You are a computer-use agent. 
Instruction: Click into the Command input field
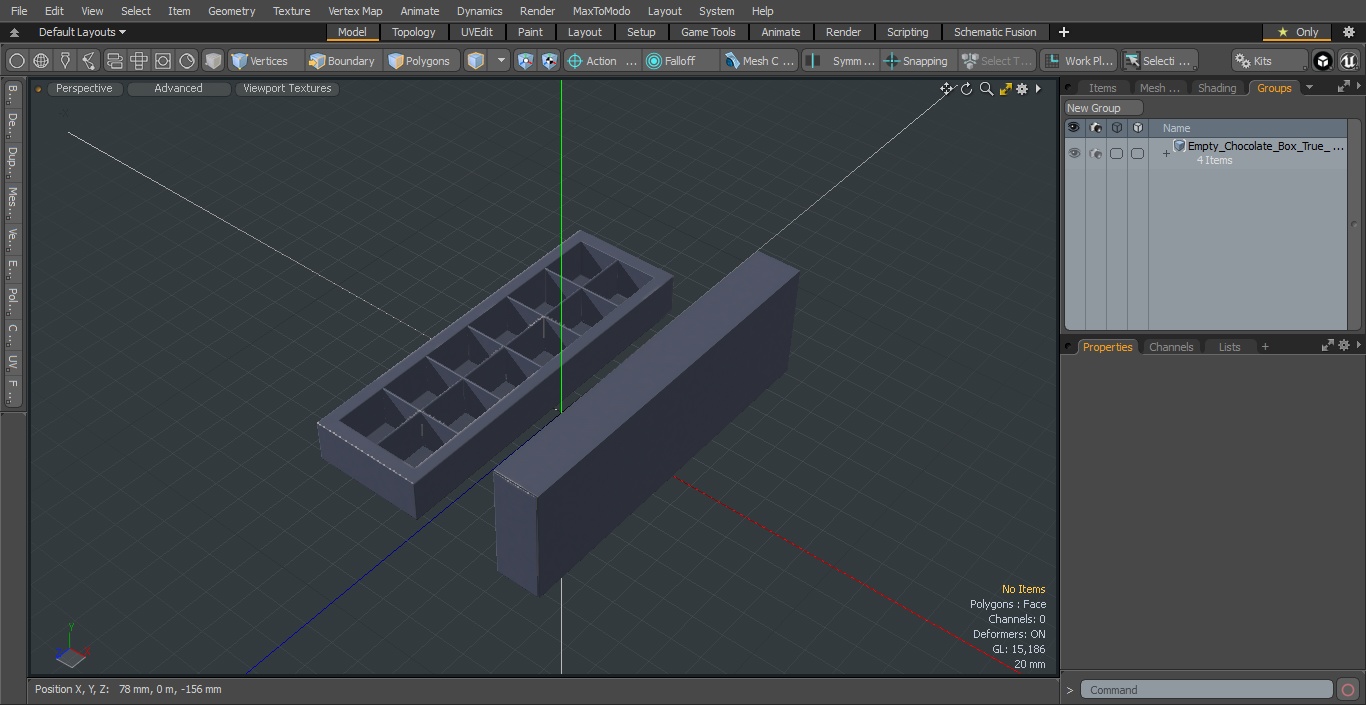click(x=1207, y=690)
